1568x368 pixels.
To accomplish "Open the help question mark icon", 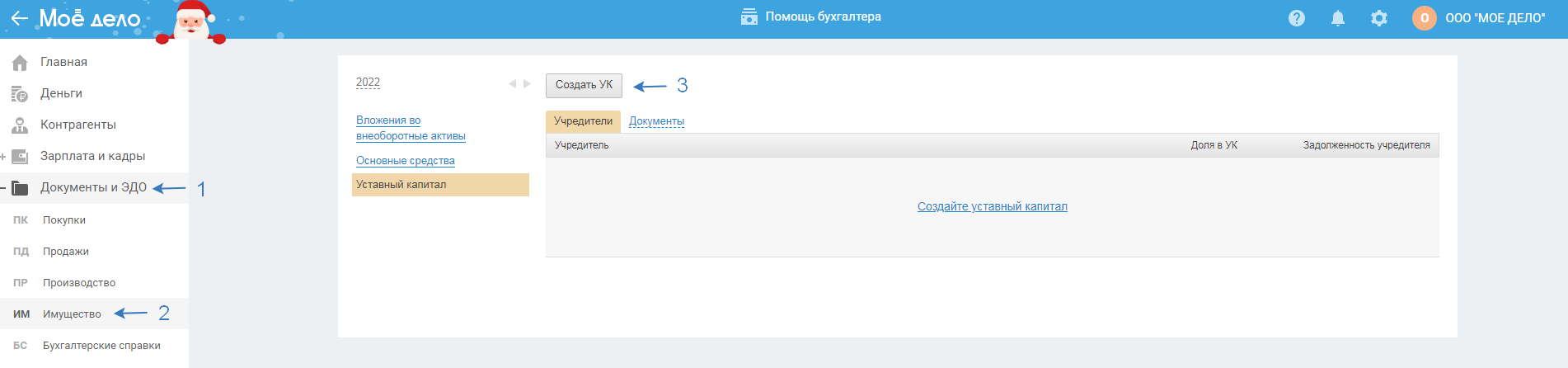I will [x=1297, y=18].
